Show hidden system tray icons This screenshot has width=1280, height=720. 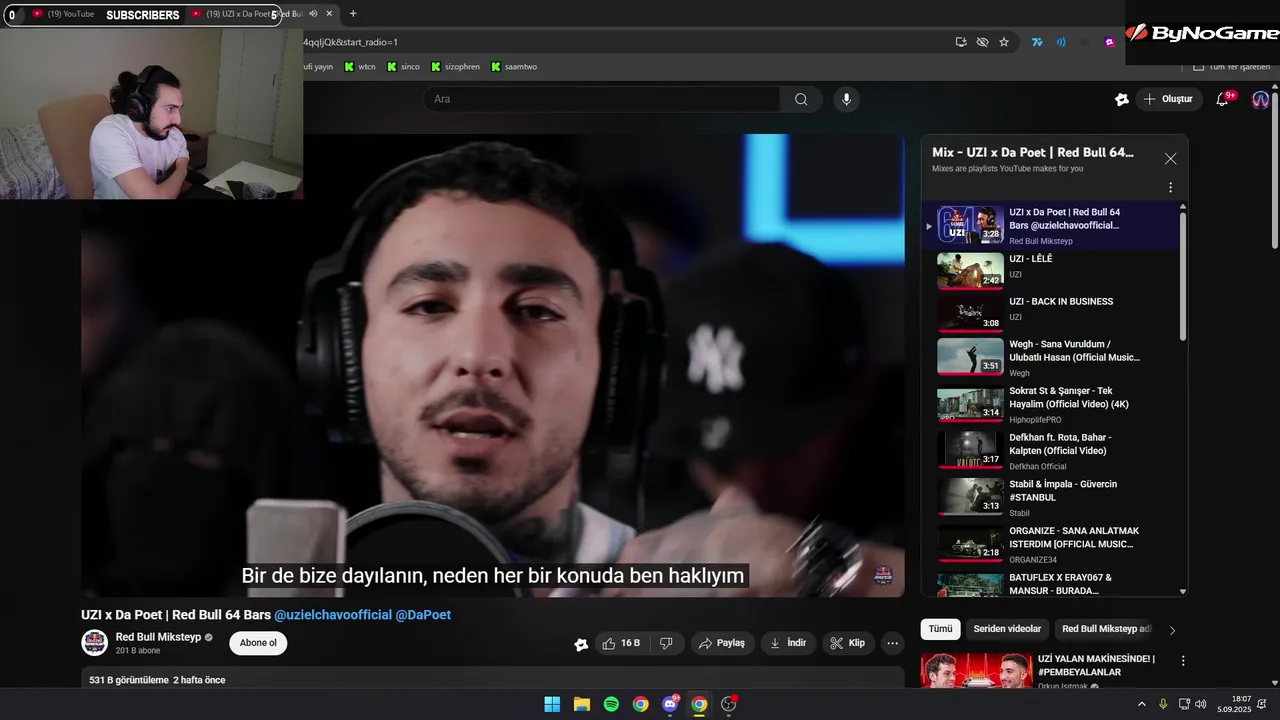(x=1142, y=704)
